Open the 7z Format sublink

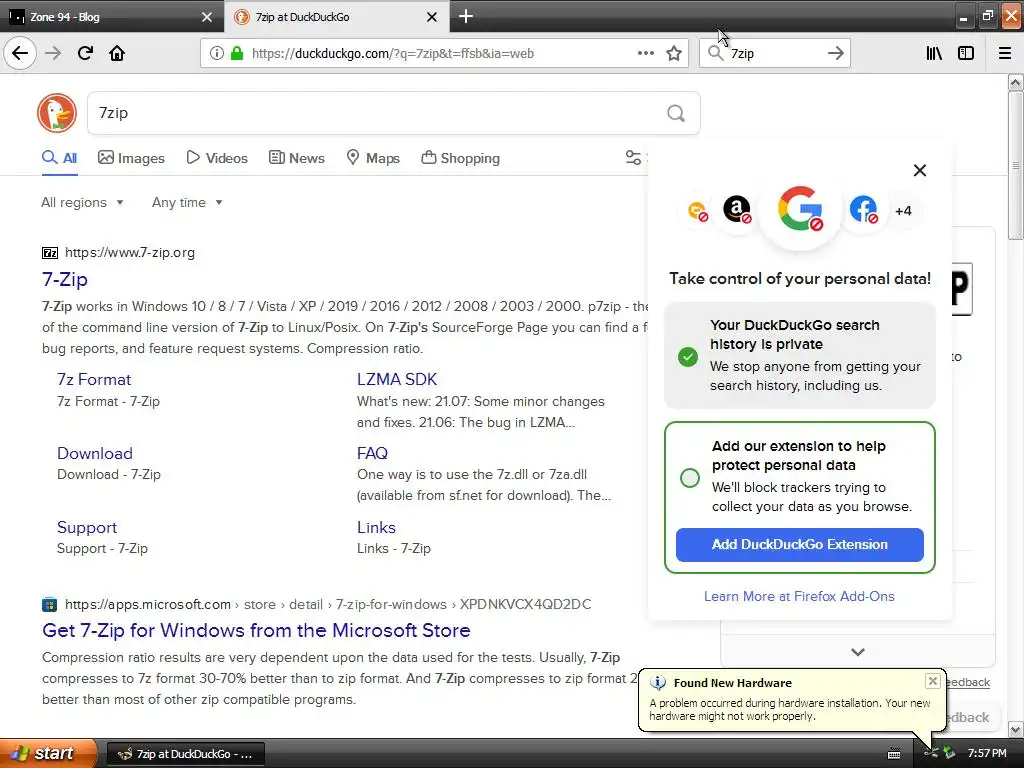[x=94, y=379]
